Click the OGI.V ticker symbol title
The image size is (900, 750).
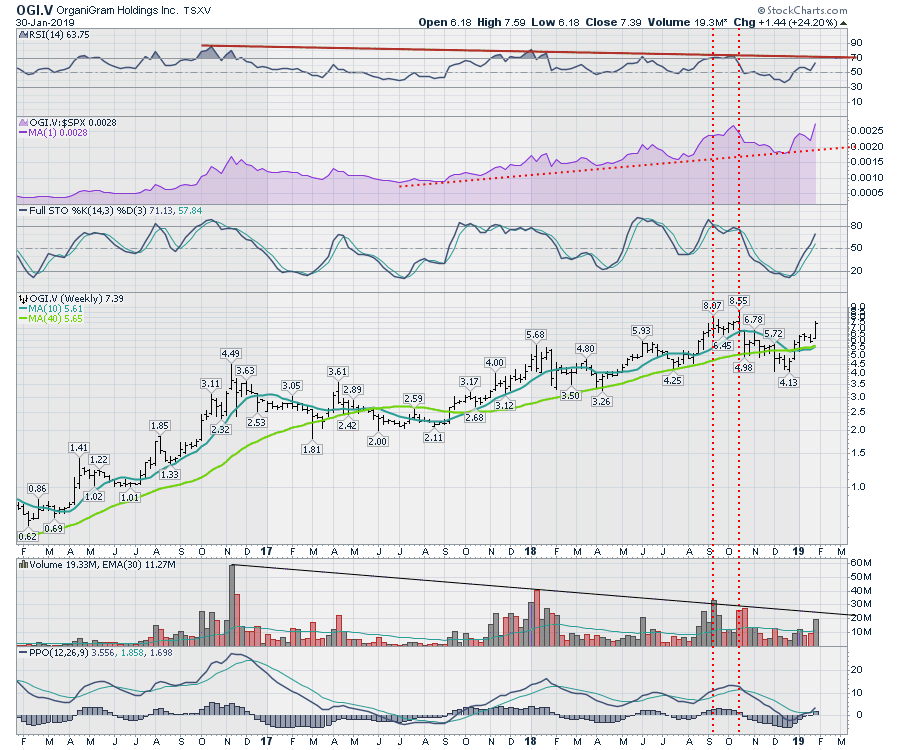click(35, 10)
